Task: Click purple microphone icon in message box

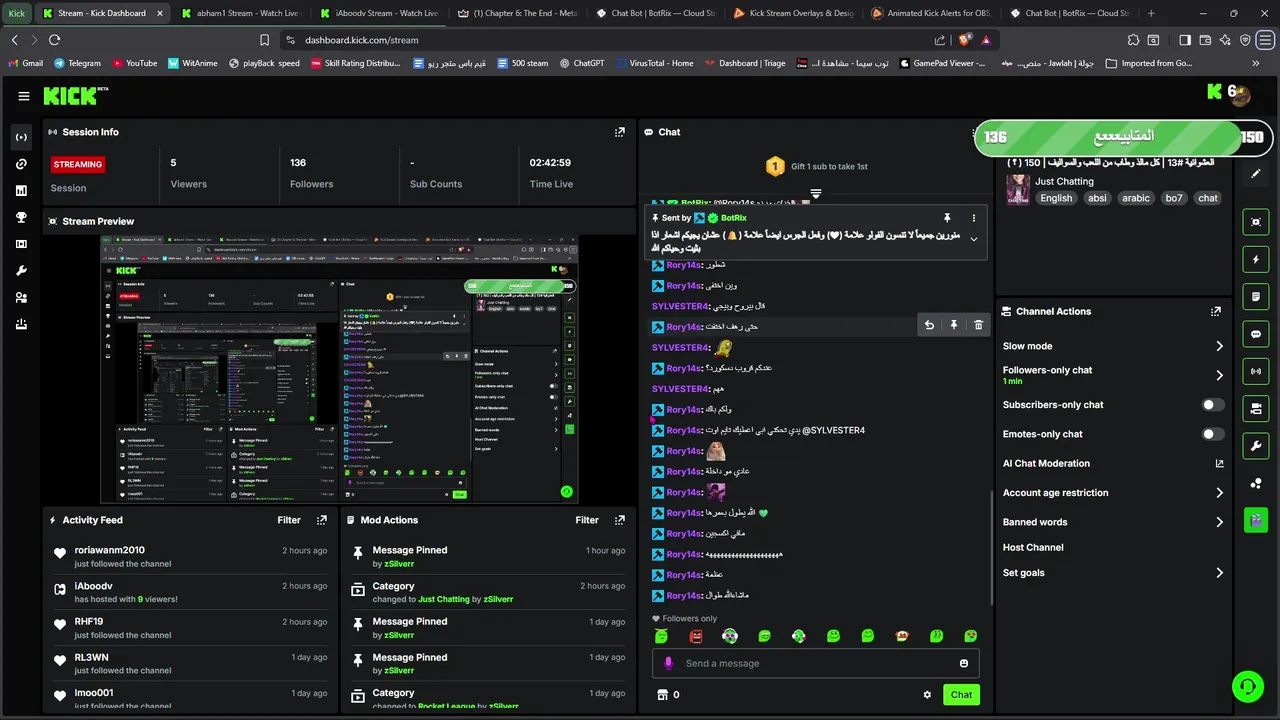Action: (669, 663)
